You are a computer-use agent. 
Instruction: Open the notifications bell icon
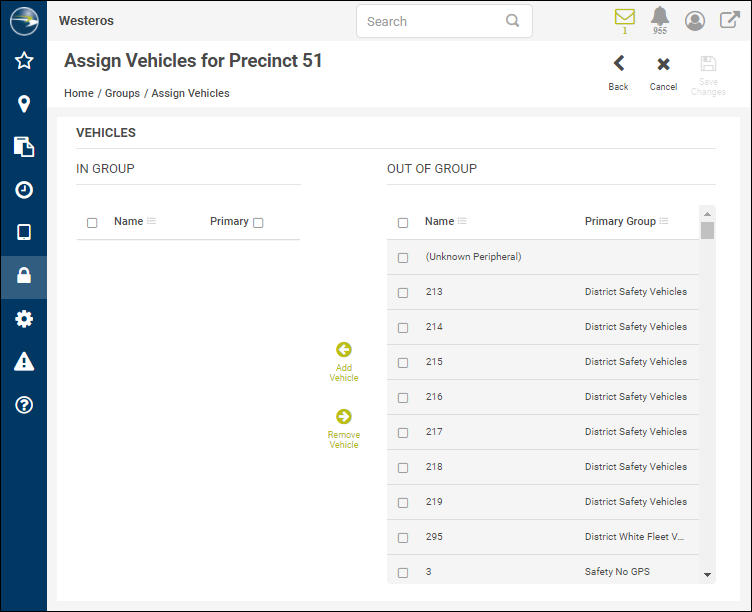point(660,18)
